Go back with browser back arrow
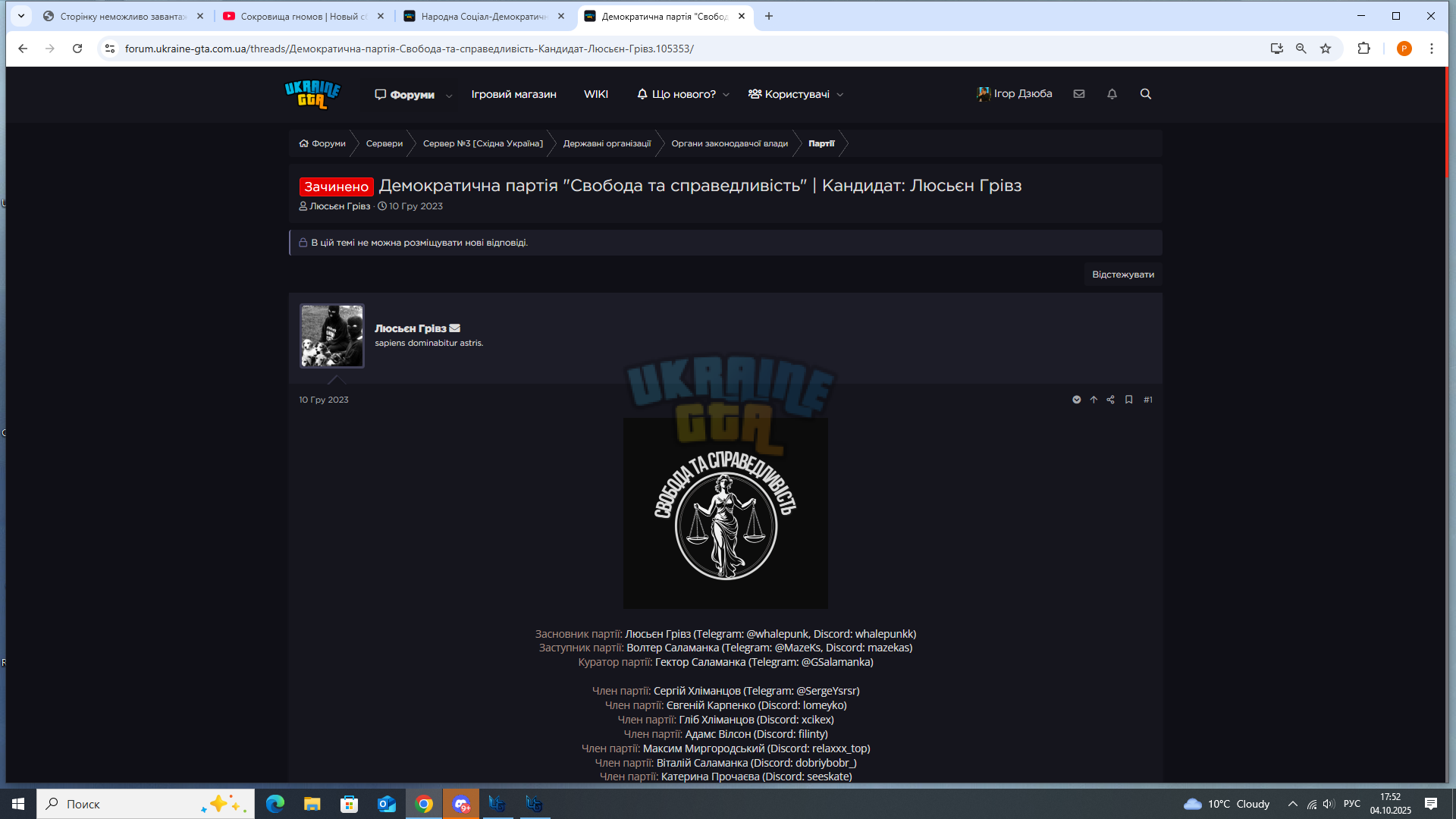Image resolution: width=1456 pixels, height=819 pixels. (23, 49)
